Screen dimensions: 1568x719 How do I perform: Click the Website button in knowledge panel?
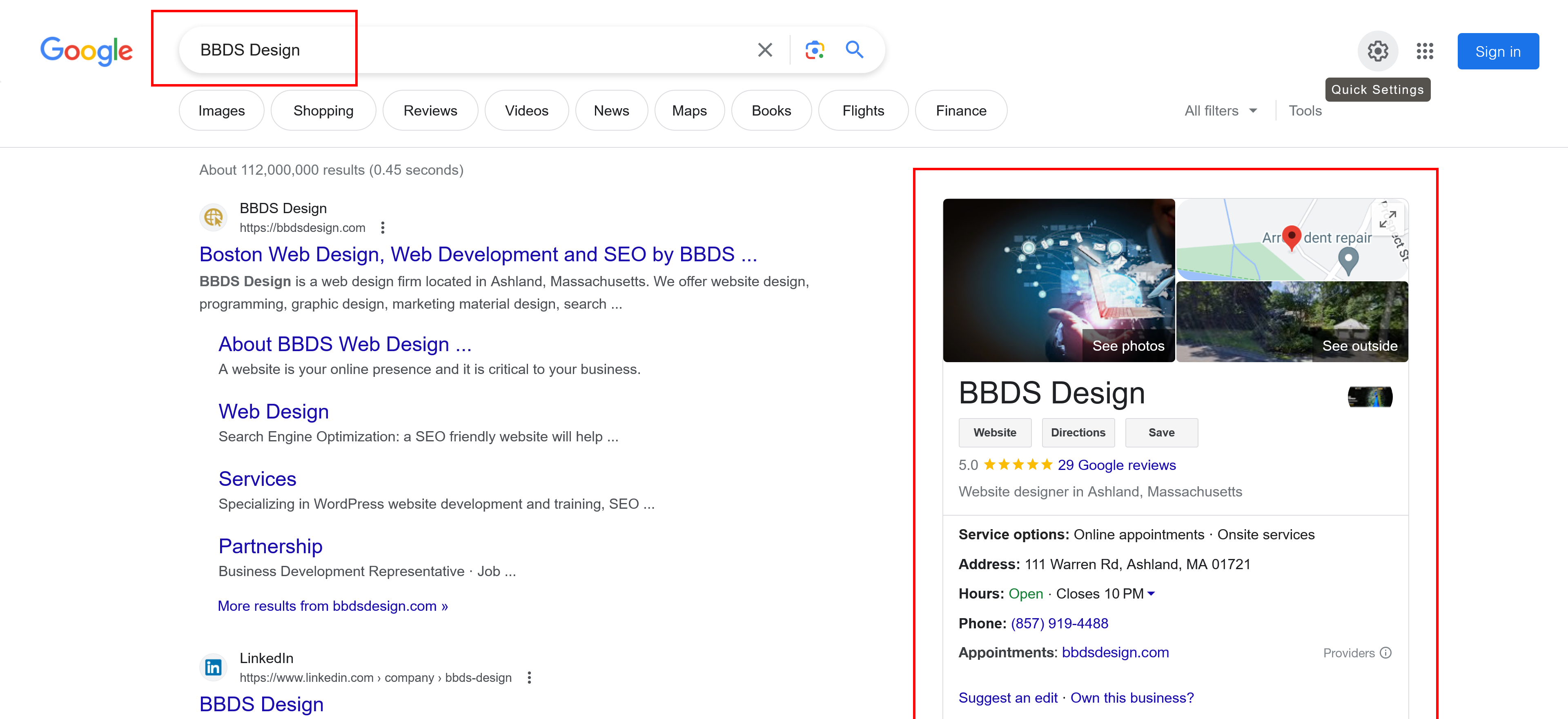(995, 433)
